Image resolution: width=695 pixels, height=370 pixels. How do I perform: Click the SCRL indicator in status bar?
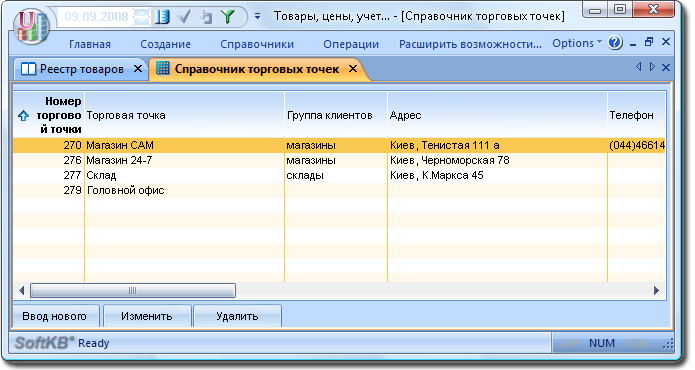point(637,343)
